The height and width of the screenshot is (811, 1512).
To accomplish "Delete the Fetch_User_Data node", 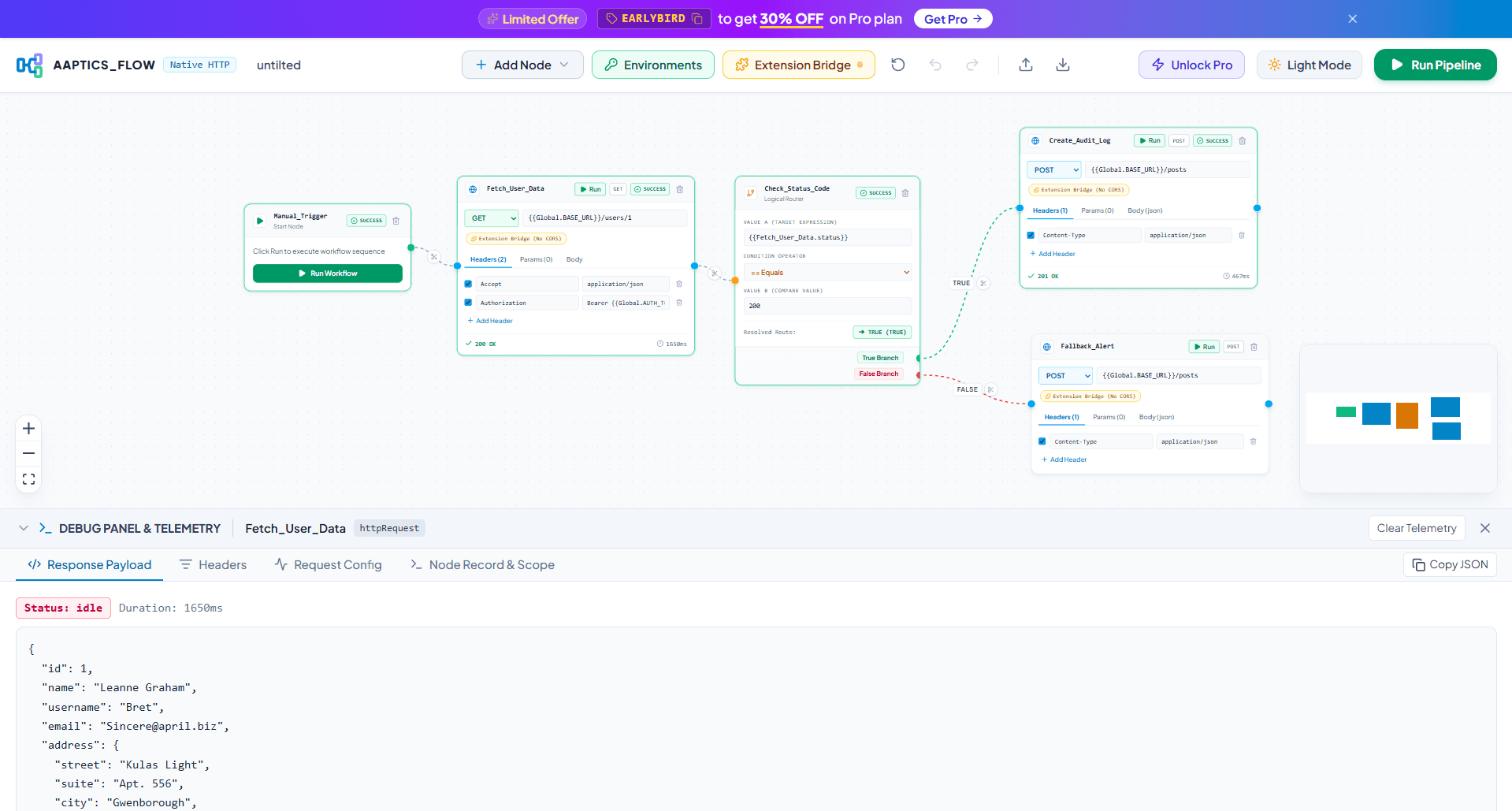I will pyautogui.click(x=680, y=189).
